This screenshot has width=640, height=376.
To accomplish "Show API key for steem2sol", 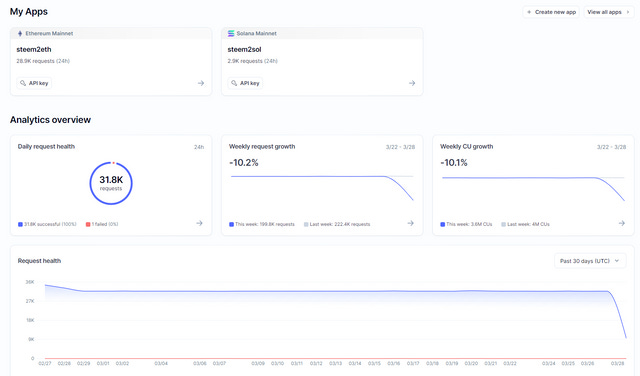I will [x=245, y=83].
